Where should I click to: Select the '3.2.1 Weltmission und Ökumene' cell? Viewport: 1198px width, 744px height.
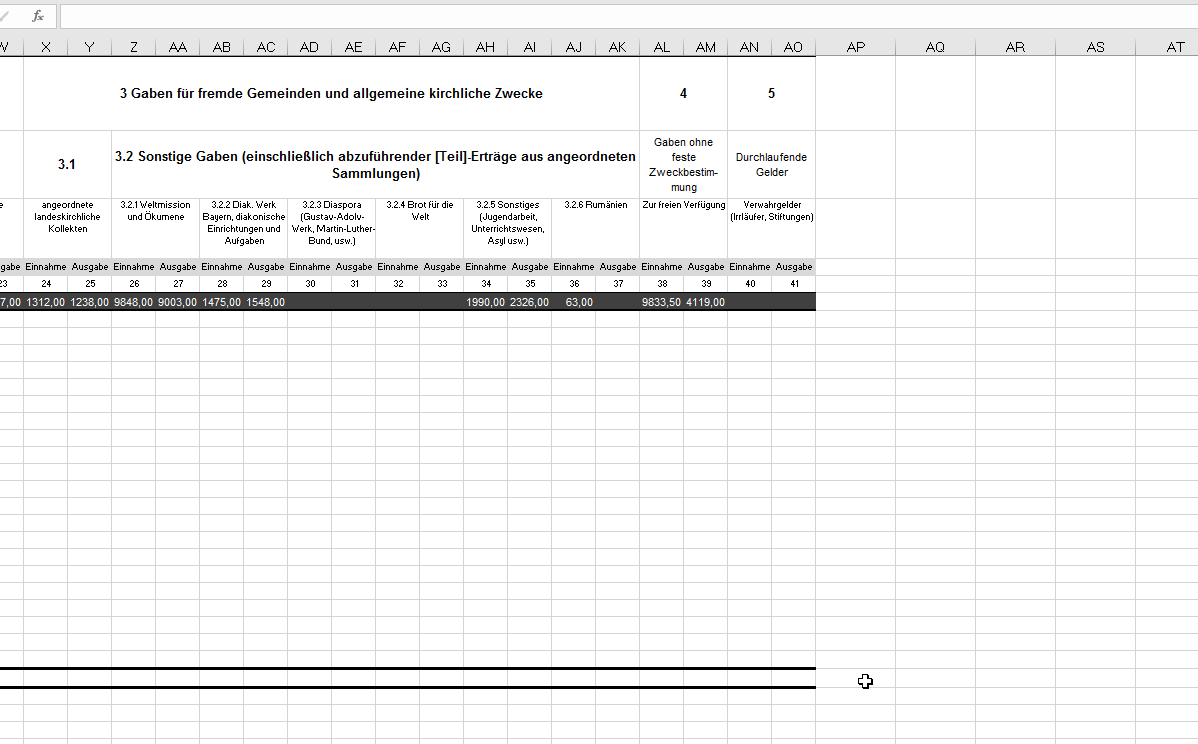155,227
